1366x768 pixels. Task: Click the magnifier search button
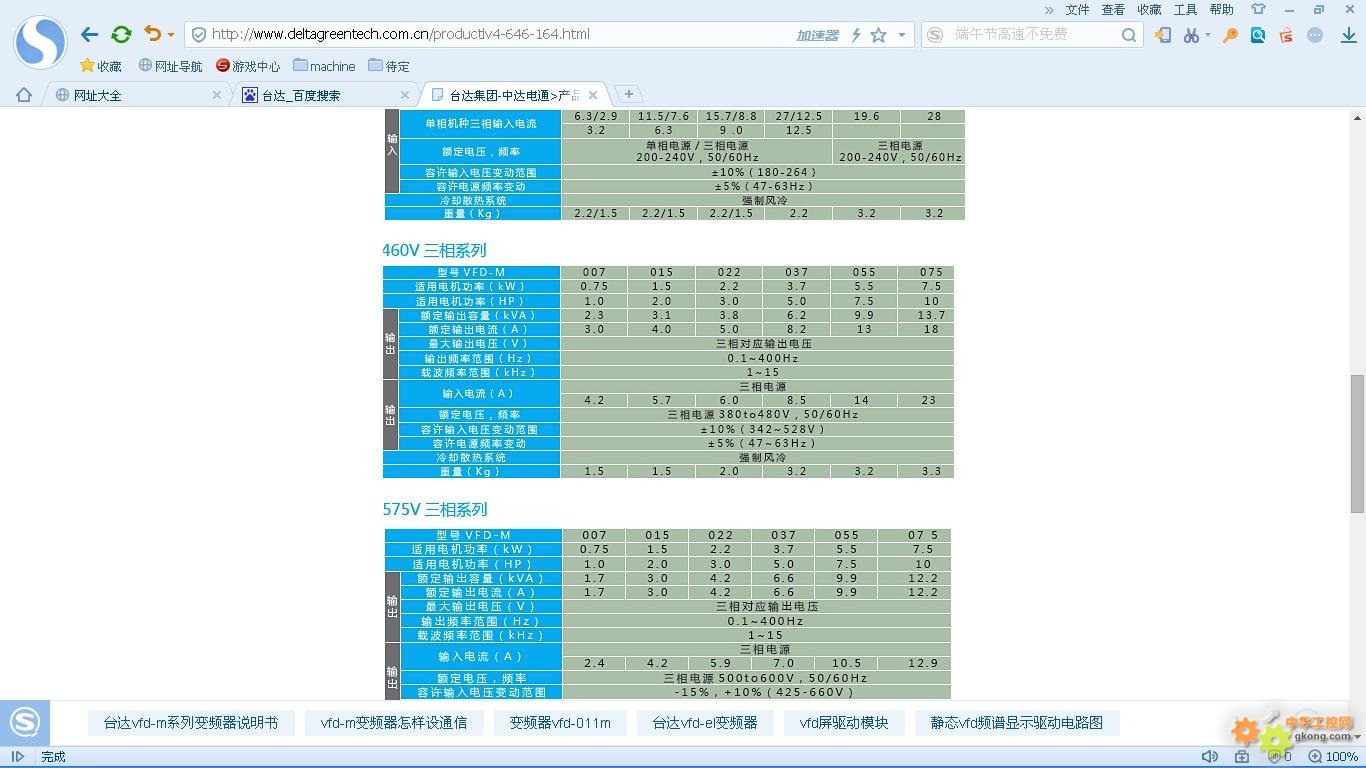pos(1129,35)
